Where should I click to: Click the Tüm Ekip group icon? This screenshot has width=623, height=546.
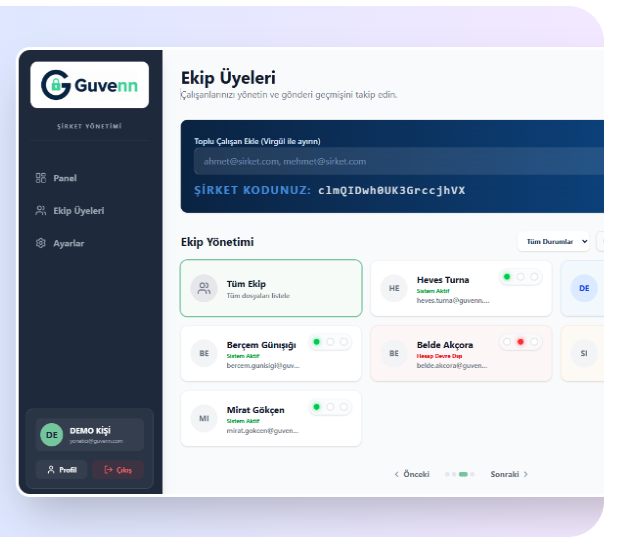tap(204, 289)
